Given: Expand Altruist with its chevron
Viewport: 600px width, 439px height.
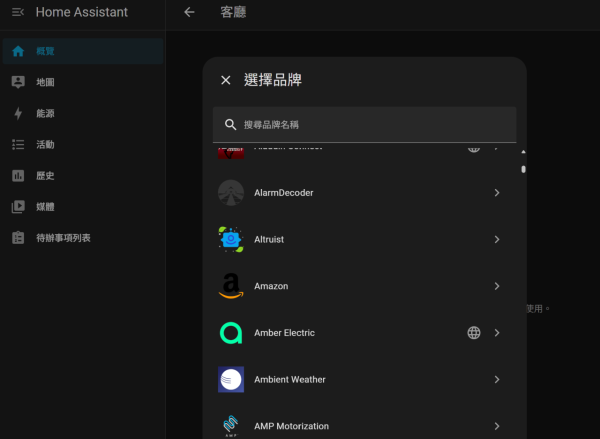Looking at the screenshot, I should pyautogui.click(x=497, y=239).
